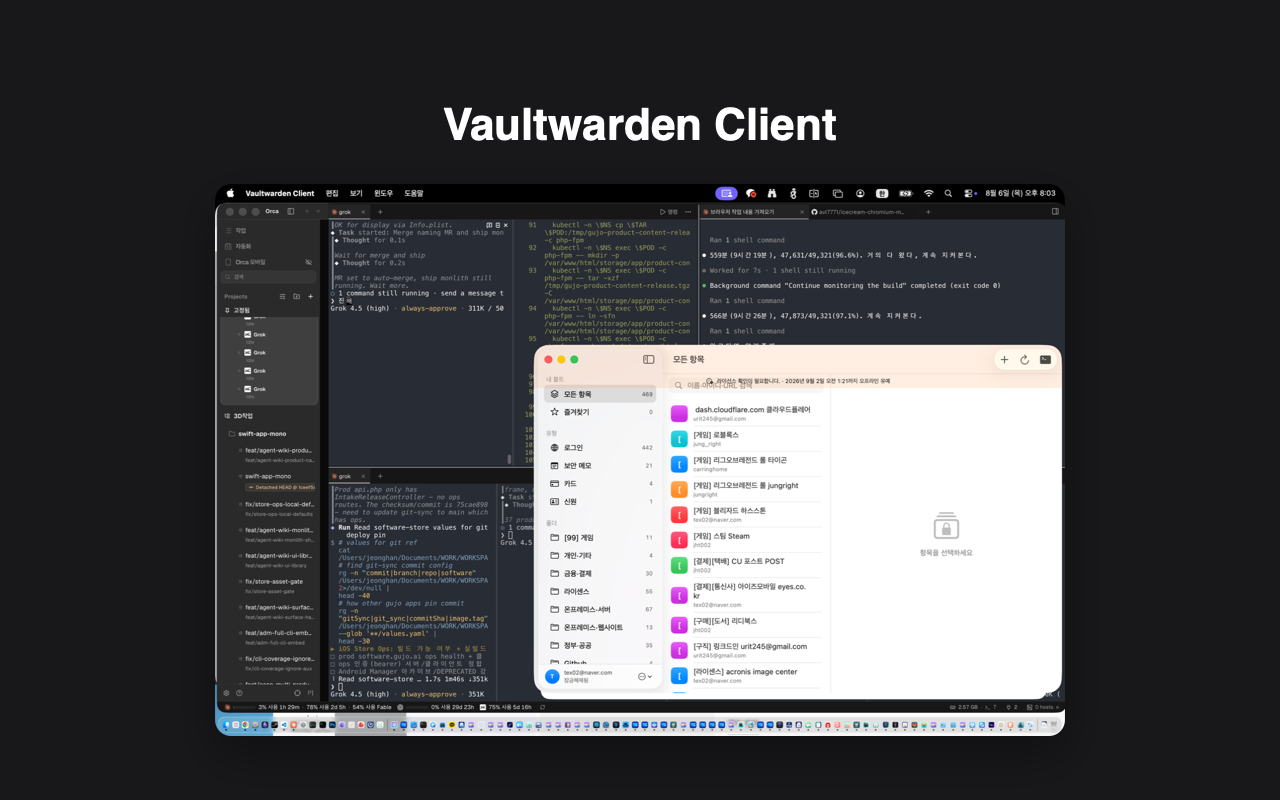Click the Projects list options icon
Screen dimensions: 1280x800
click(282, 297)
